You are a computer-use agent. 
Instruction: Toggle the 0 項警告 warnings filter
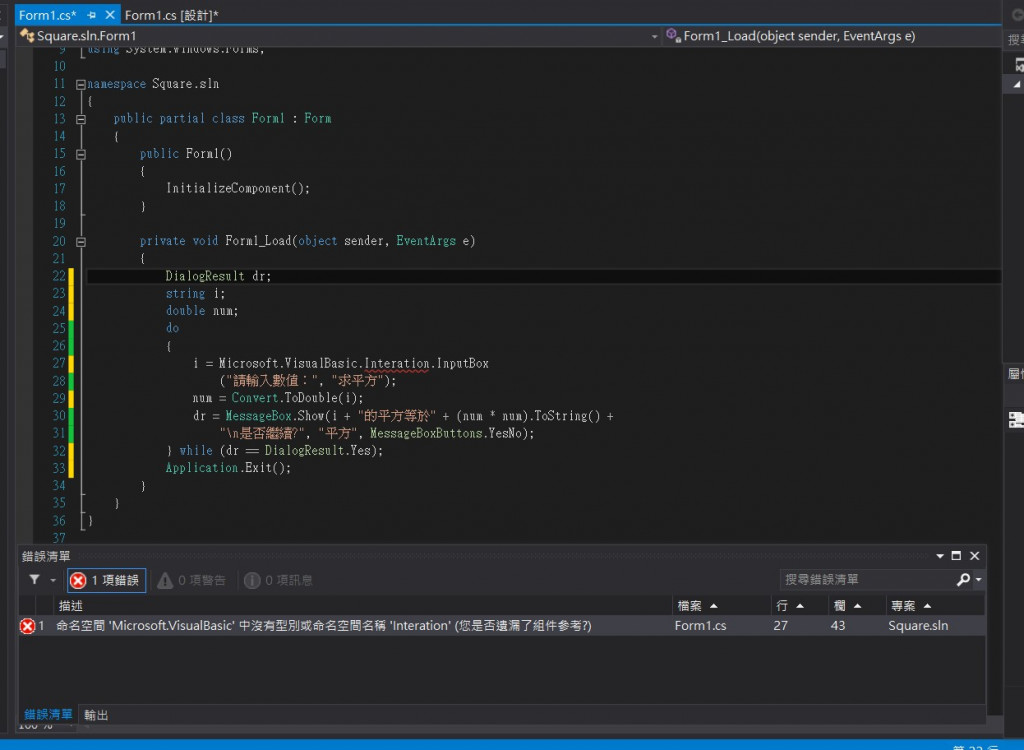pyautogui.click(x=191, y=580)
